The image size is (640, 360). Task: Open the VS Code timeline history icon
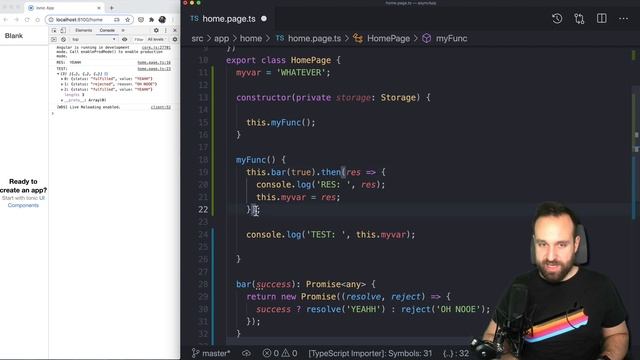tap(557, 18)
